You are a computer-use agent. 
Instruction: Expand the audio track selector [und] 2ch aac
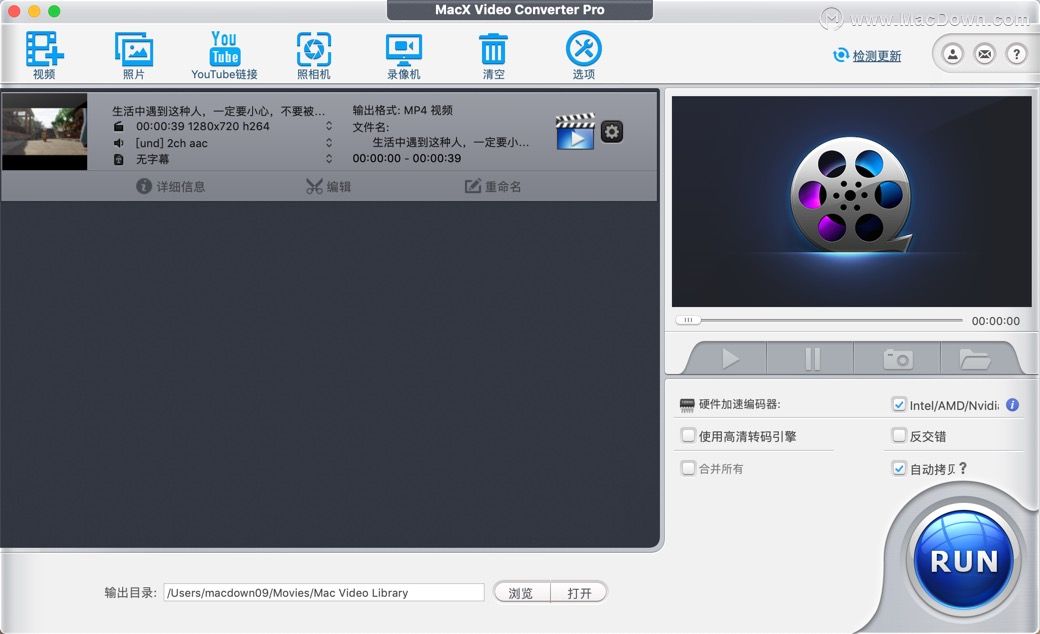(328, 143)
